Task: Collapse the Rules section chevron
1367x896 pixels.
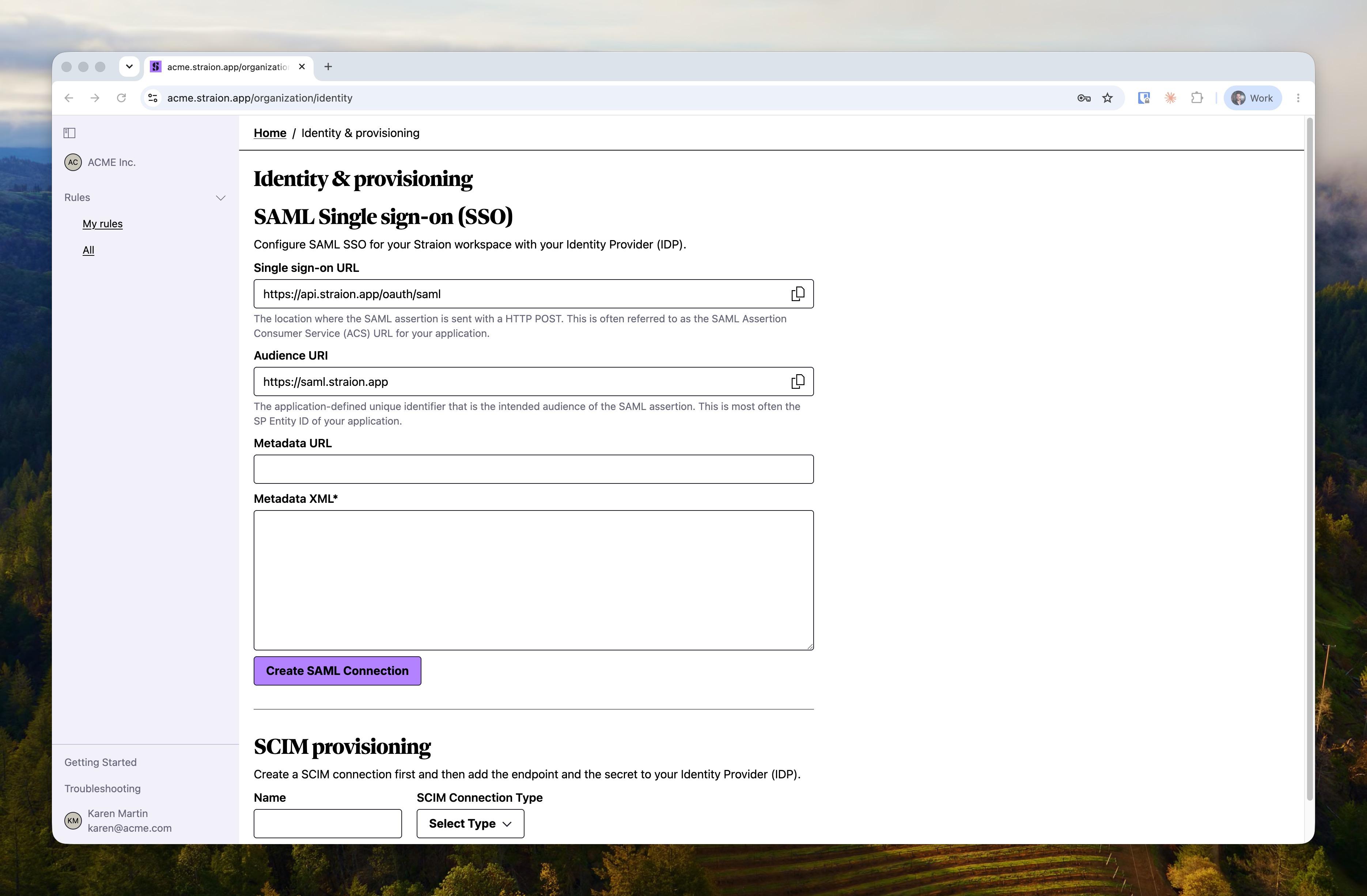Action: pos(220,198)
